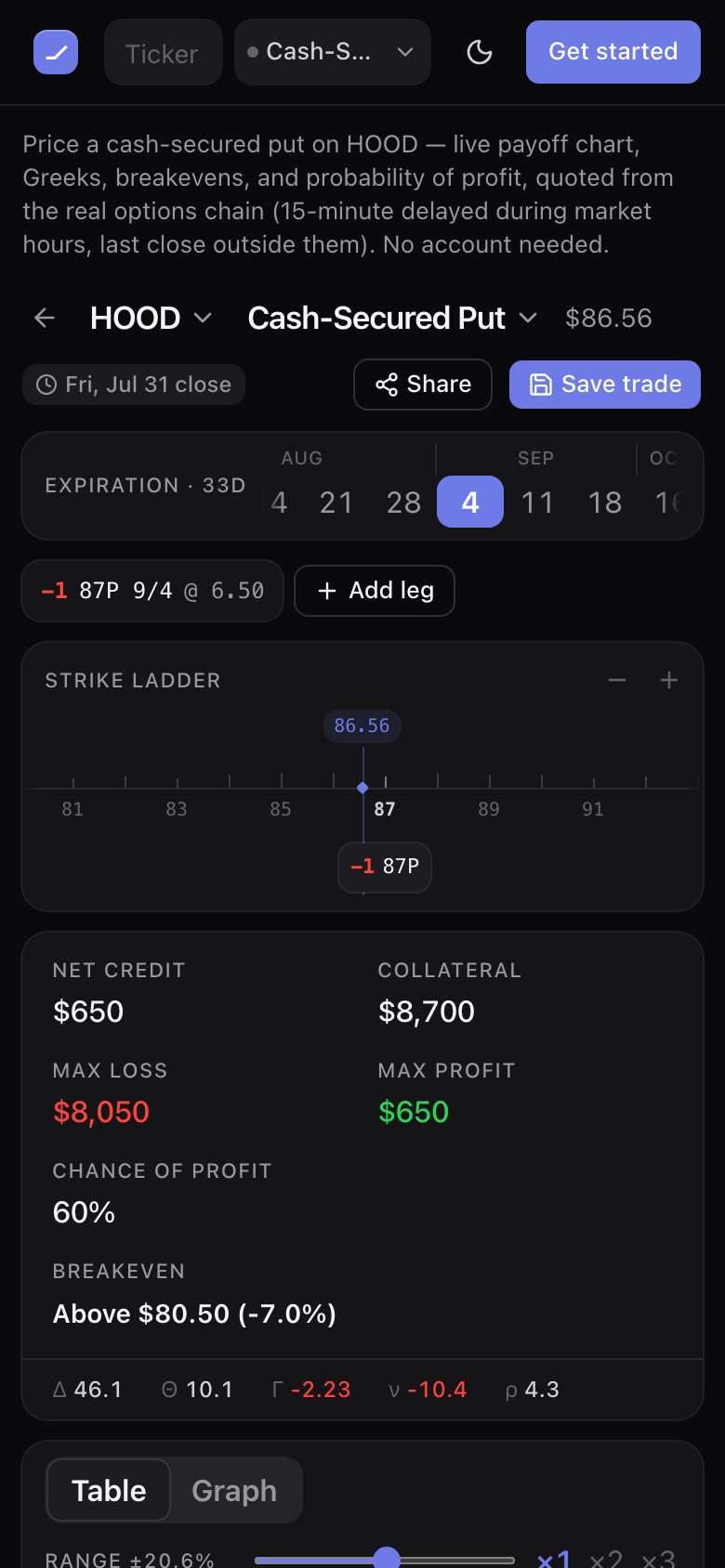
Task: Select the Table tab
Action: click(x=109, y=1490)
